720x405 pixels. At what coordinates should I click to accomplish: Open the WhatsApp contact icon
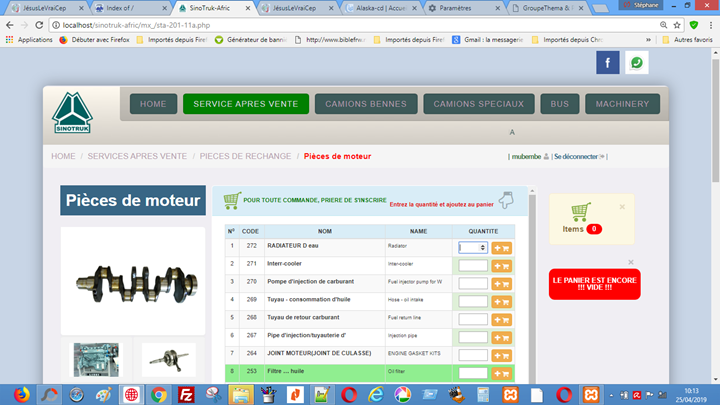pyautogui.click(x=636, y=62)
